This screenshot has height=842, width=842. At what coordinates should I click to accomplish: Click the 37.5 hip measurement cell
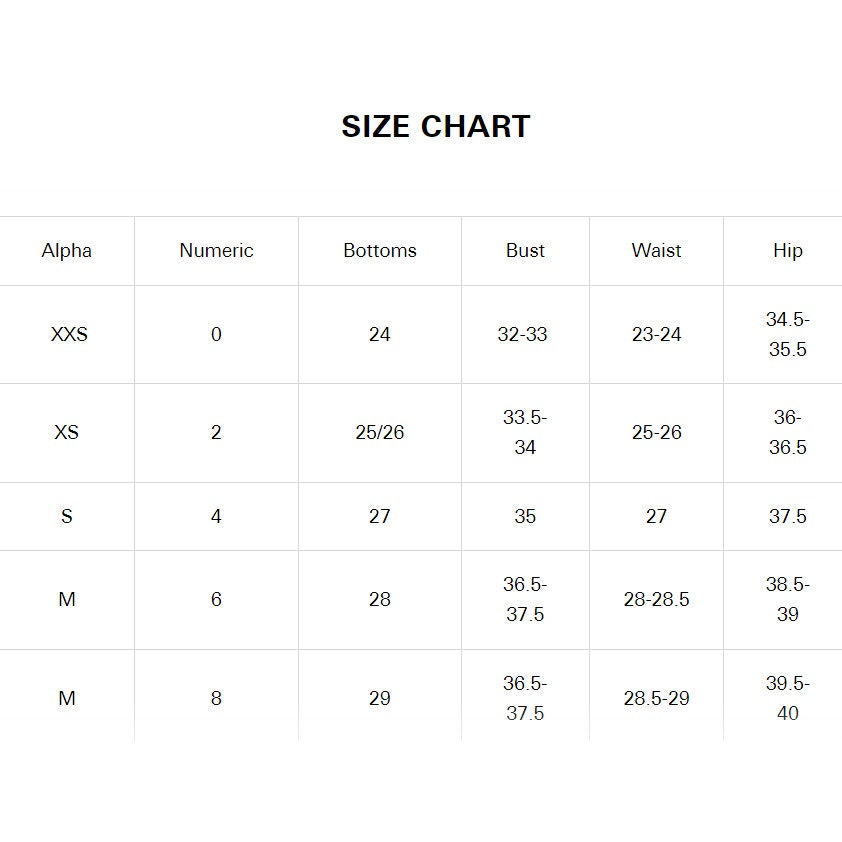click(787, 517)
